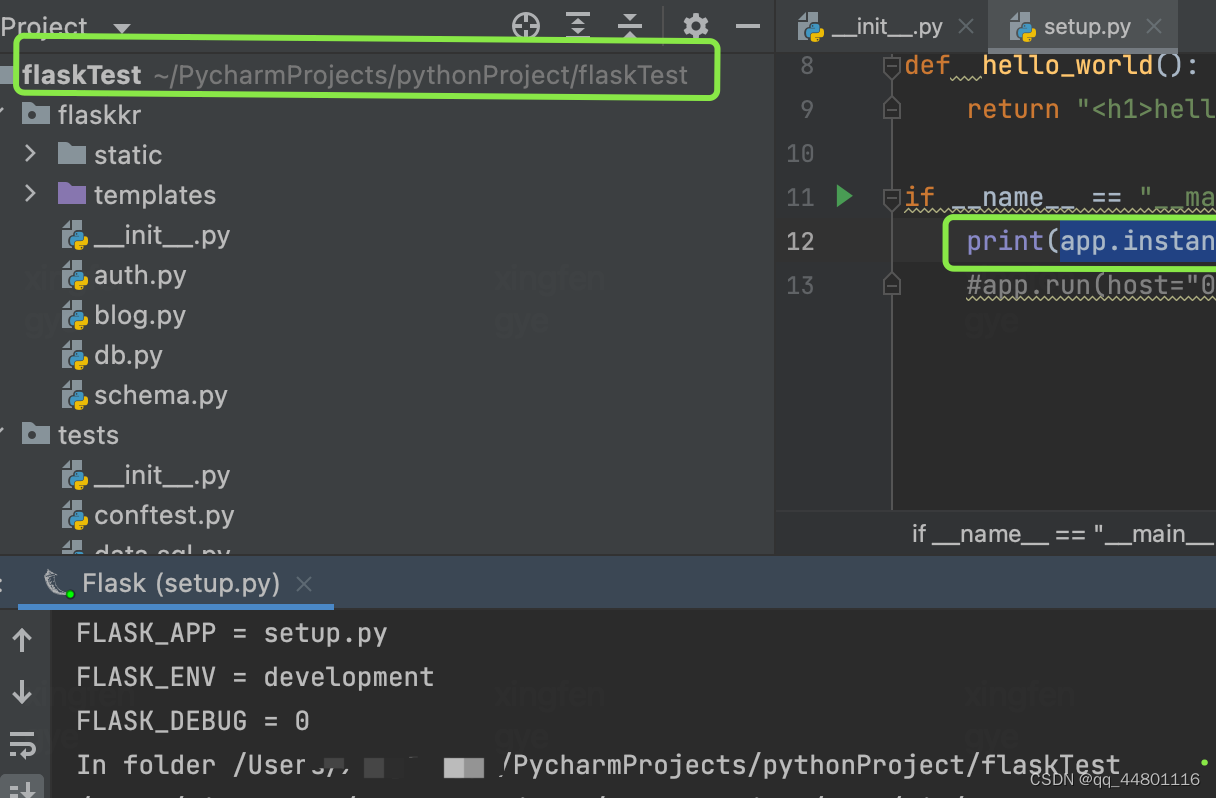
Task: Click the Expand All icon in Project toolbar
Action: tap(578, 26)
